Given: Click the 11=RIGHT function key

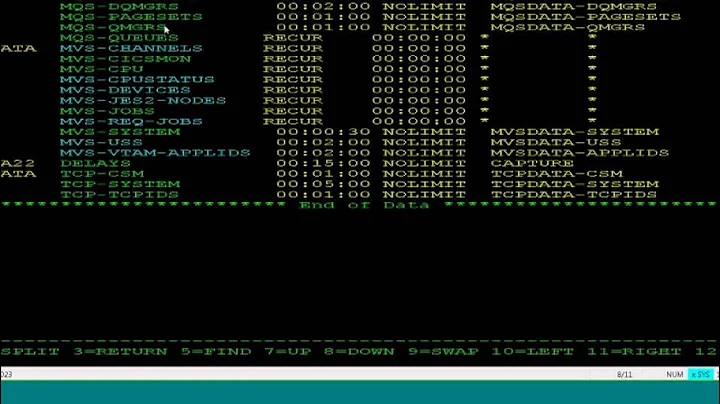Looking at the screenshot, I should click(x=635, y=352).
